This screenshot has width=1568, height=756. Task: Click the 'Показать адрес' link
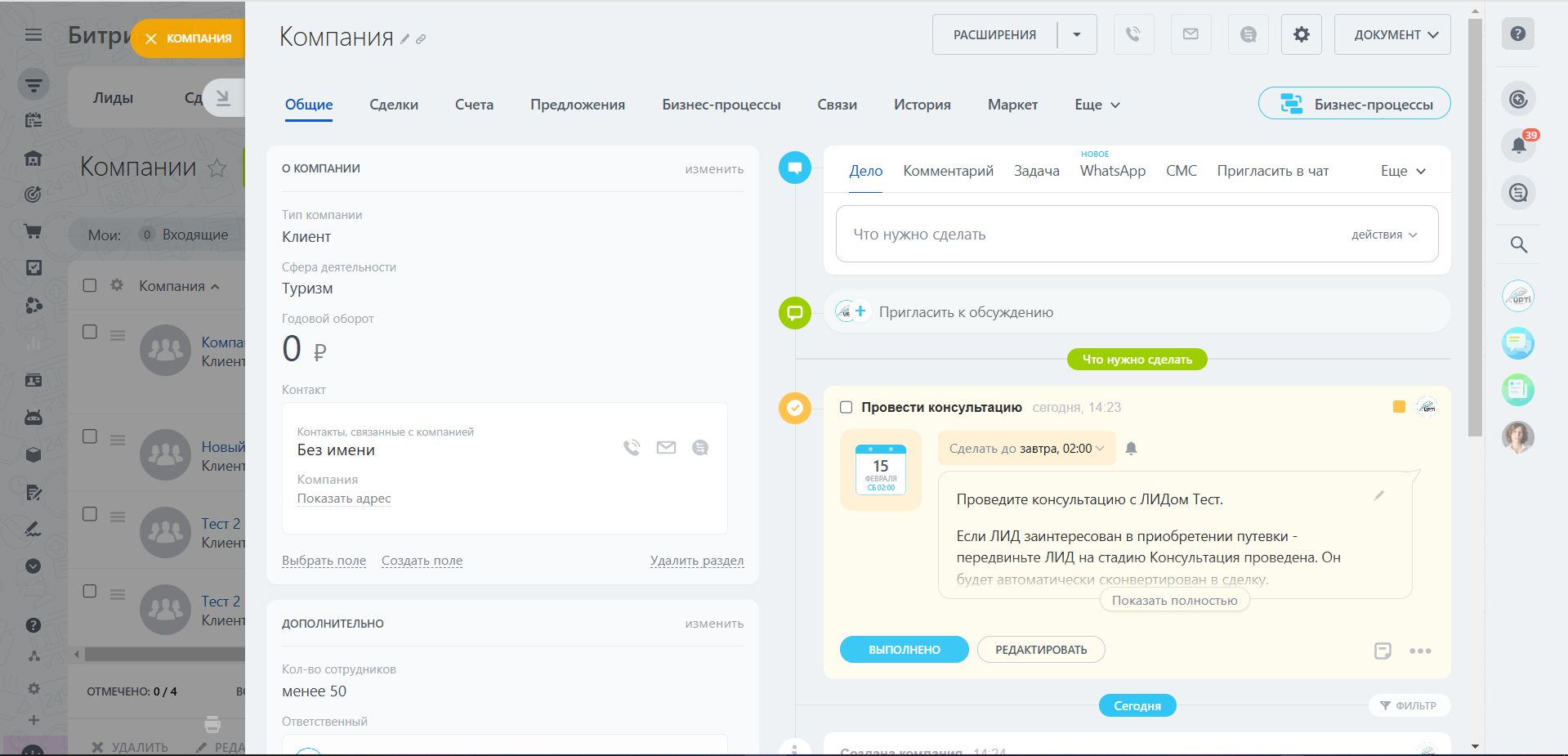[x=344, y=499]
